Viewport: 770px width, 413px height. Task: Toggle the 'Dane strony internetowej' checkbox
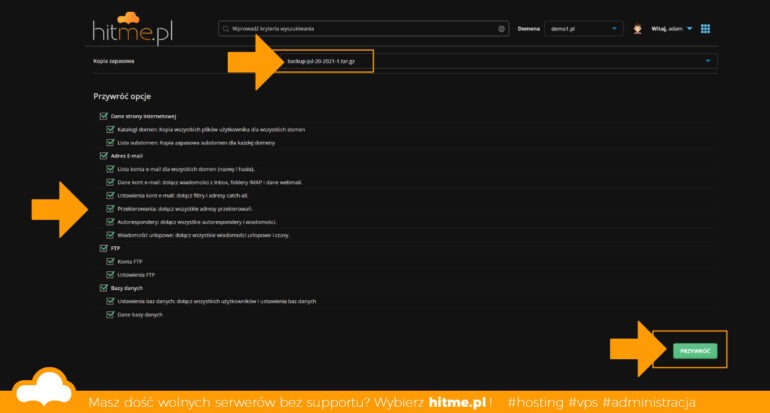pyautogui.click(x=104, y=116)
